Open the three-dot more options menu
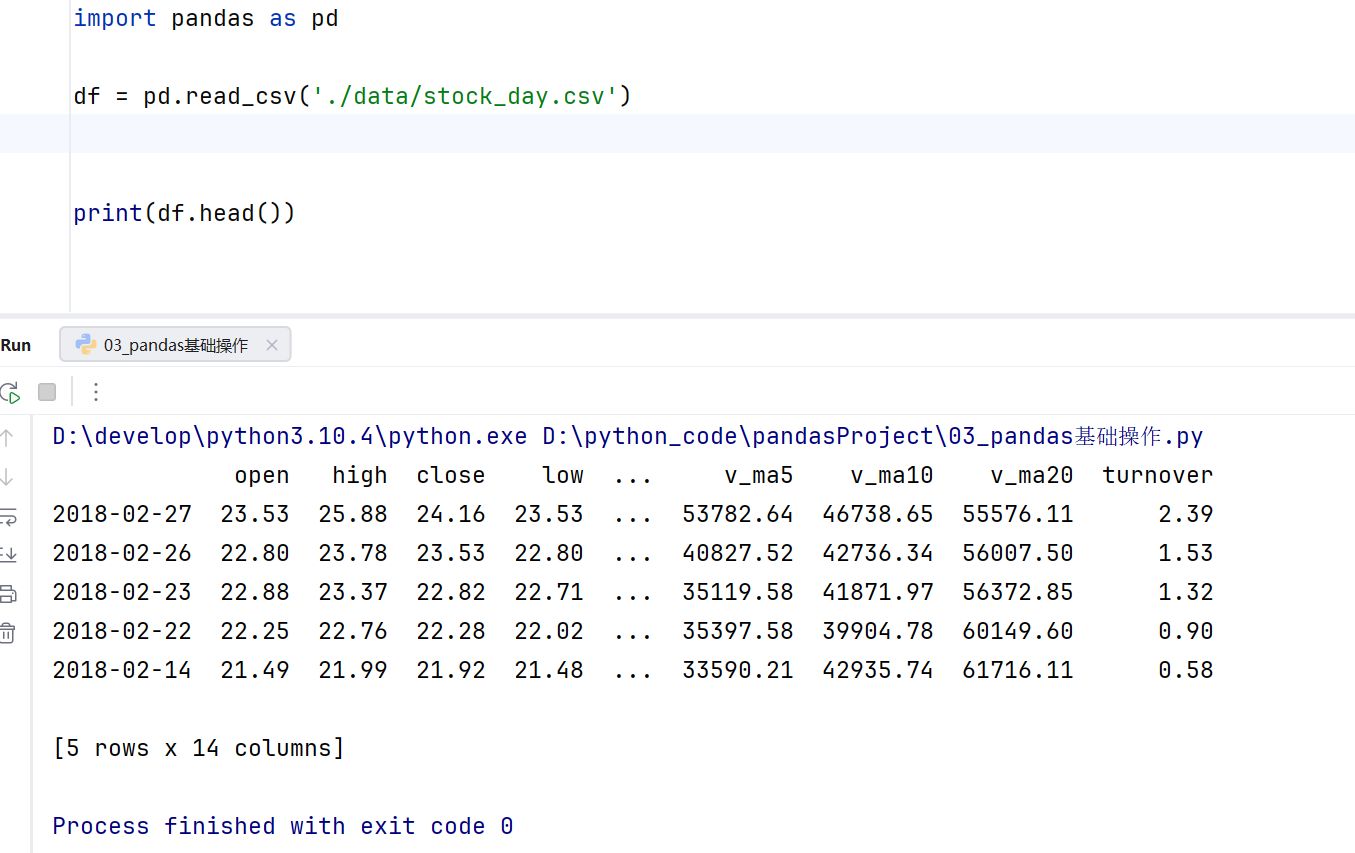Screen dimensions: 1355x853 [x=96, y=392]
